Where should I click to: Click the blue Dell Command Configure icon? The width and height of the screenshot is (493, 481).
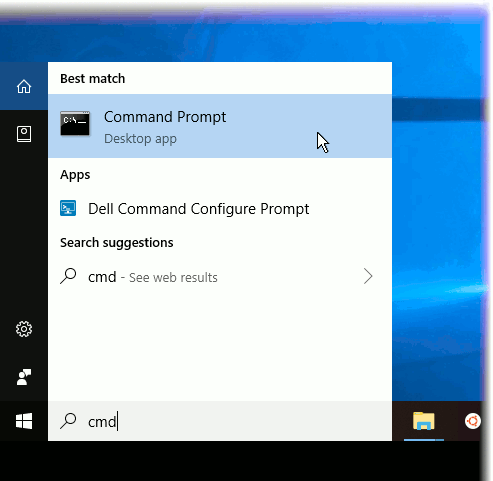[68, 208]
